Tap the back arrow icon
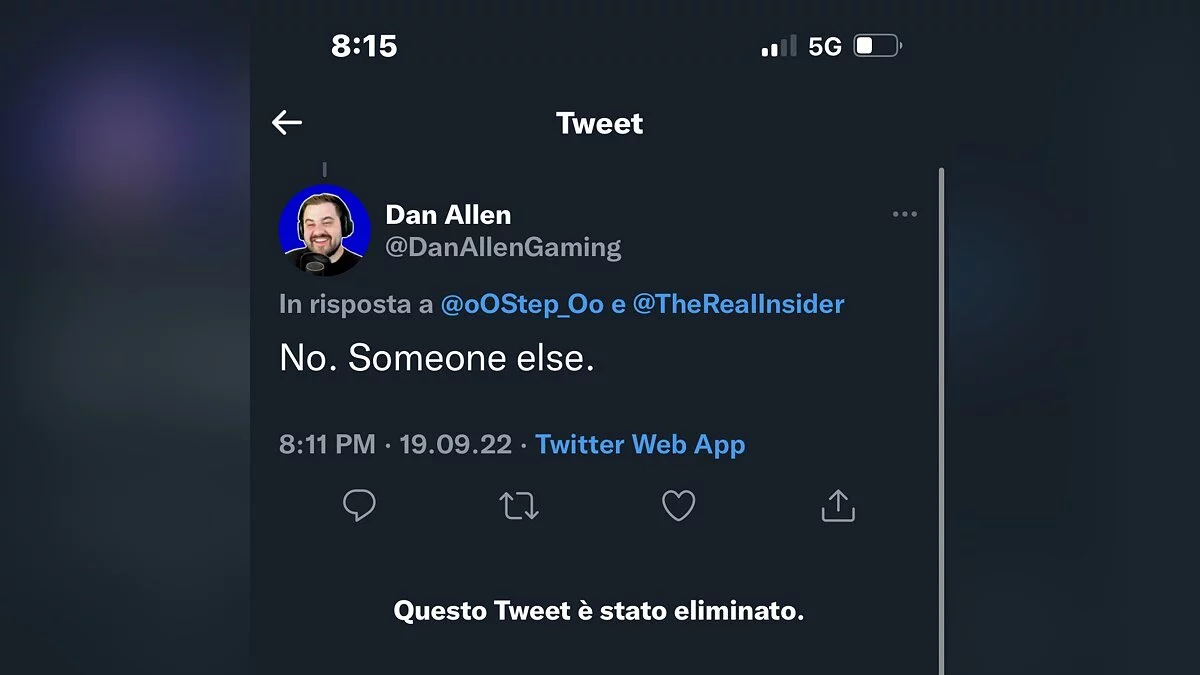 (x=287, y=123)
